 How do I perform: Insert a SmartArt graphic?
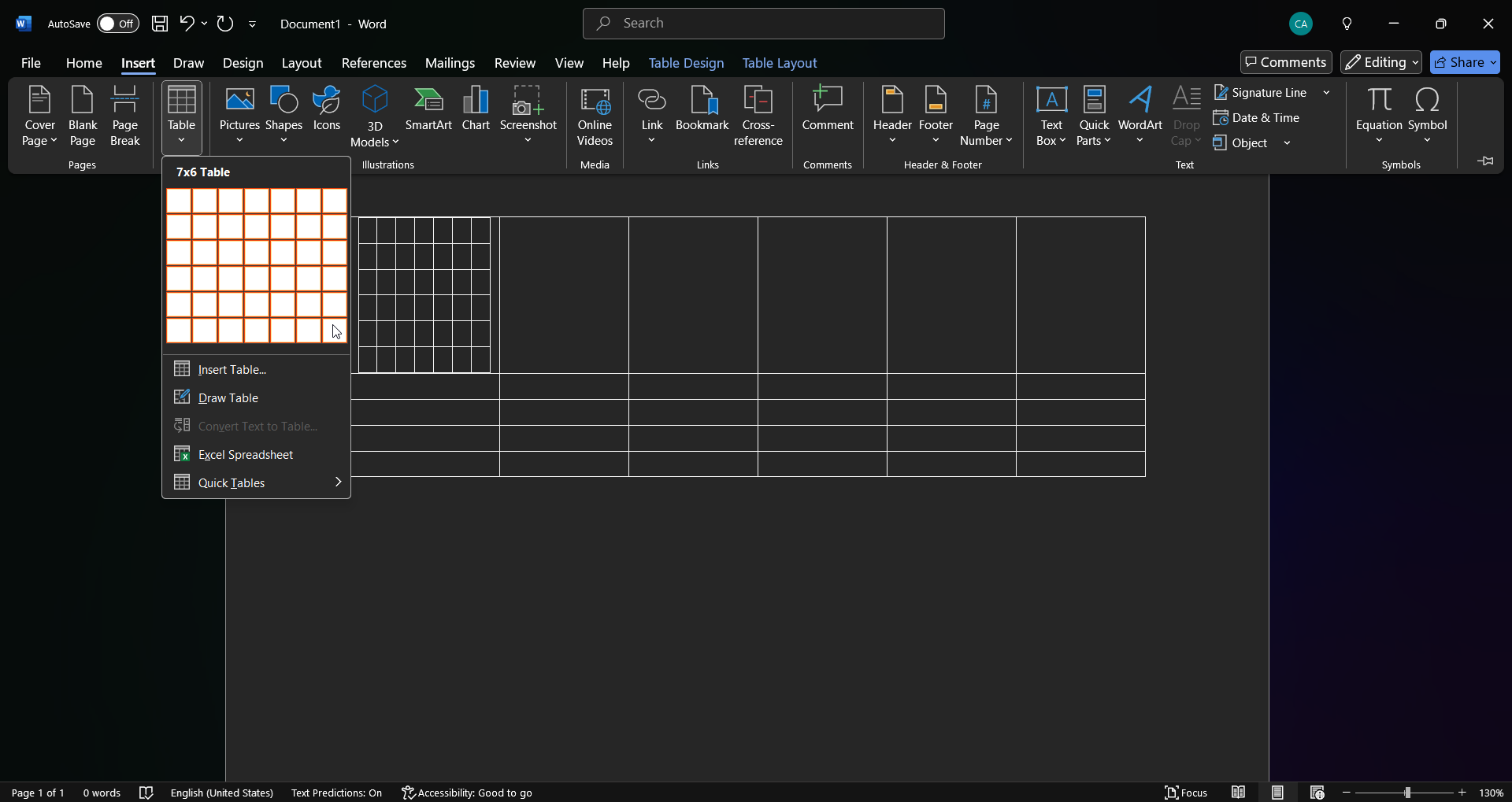pos(428,109)
